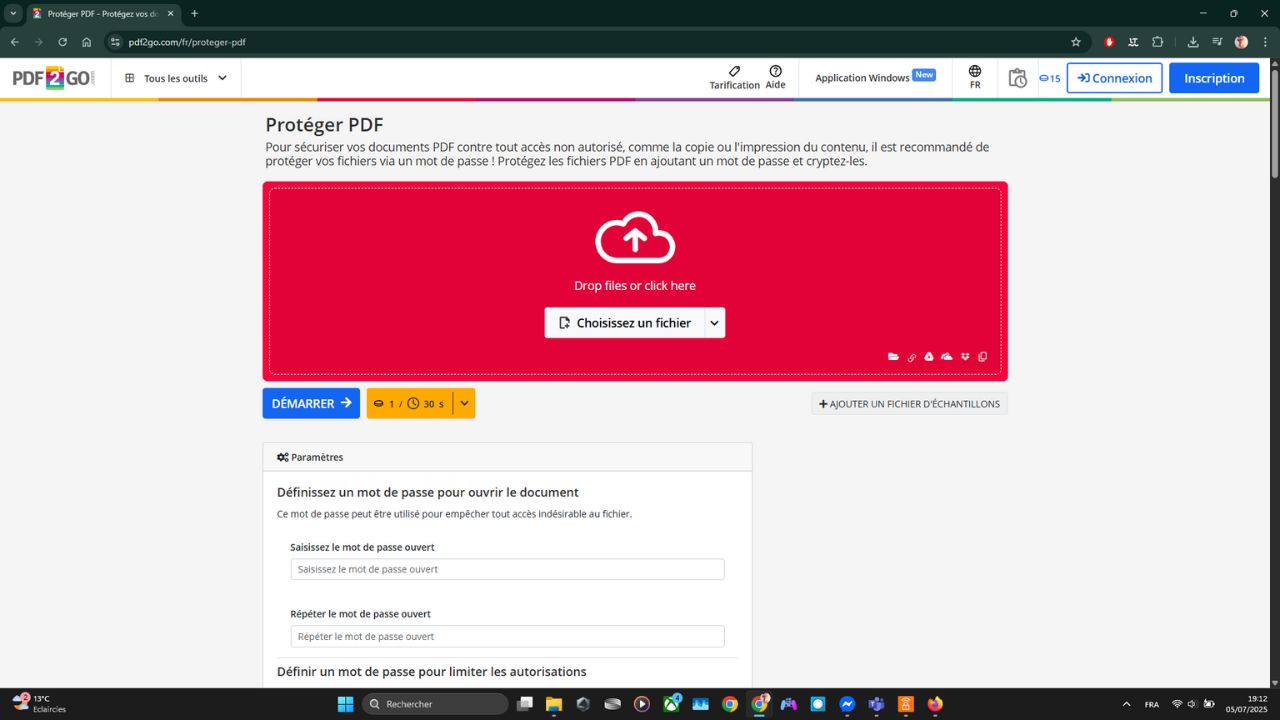Expand the Tous les outils menu
This screenshot has height=720, width=1280.
click(176, 77)
